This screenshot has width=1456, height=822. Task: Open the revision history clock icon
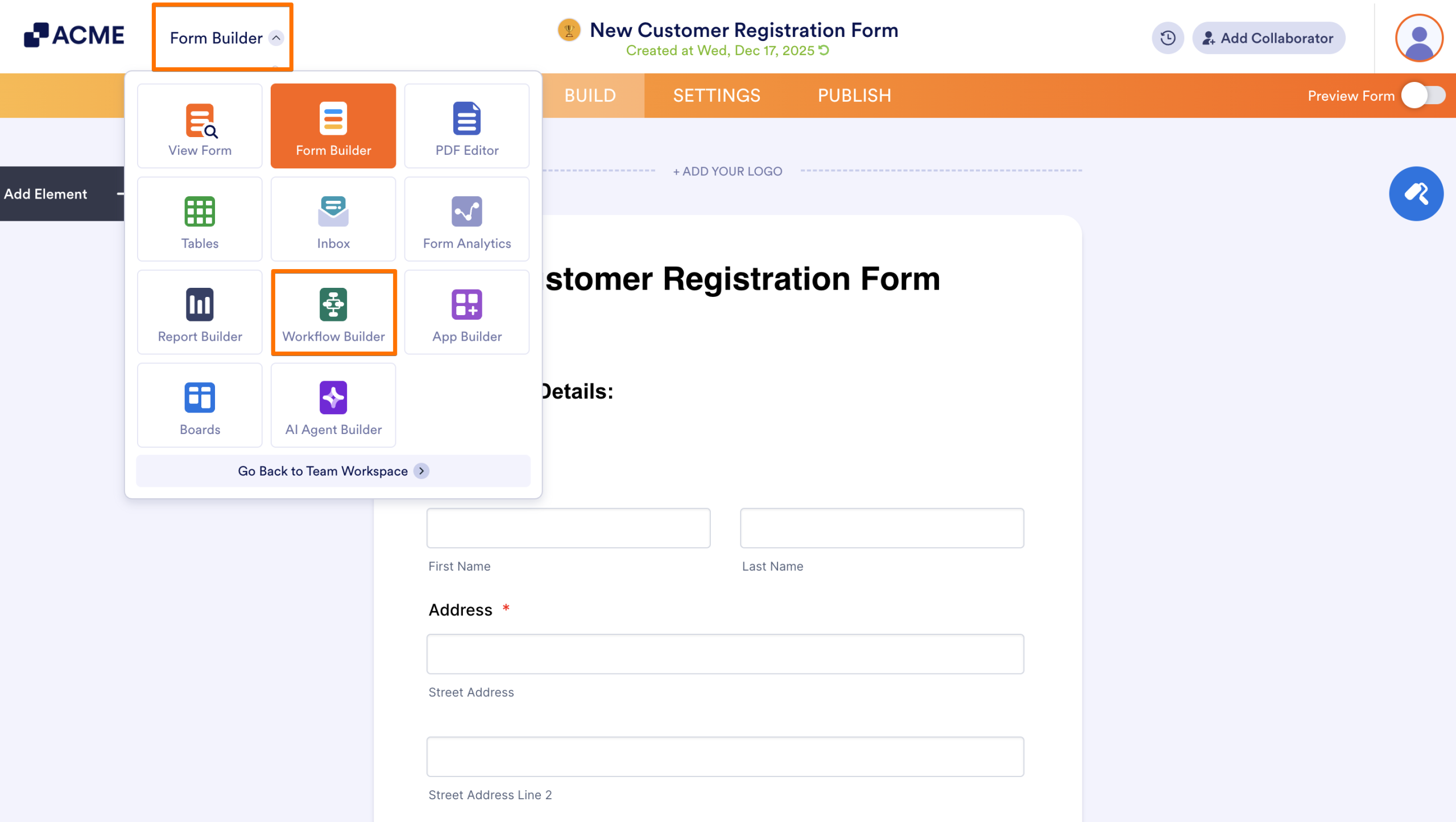[1167, 38]
